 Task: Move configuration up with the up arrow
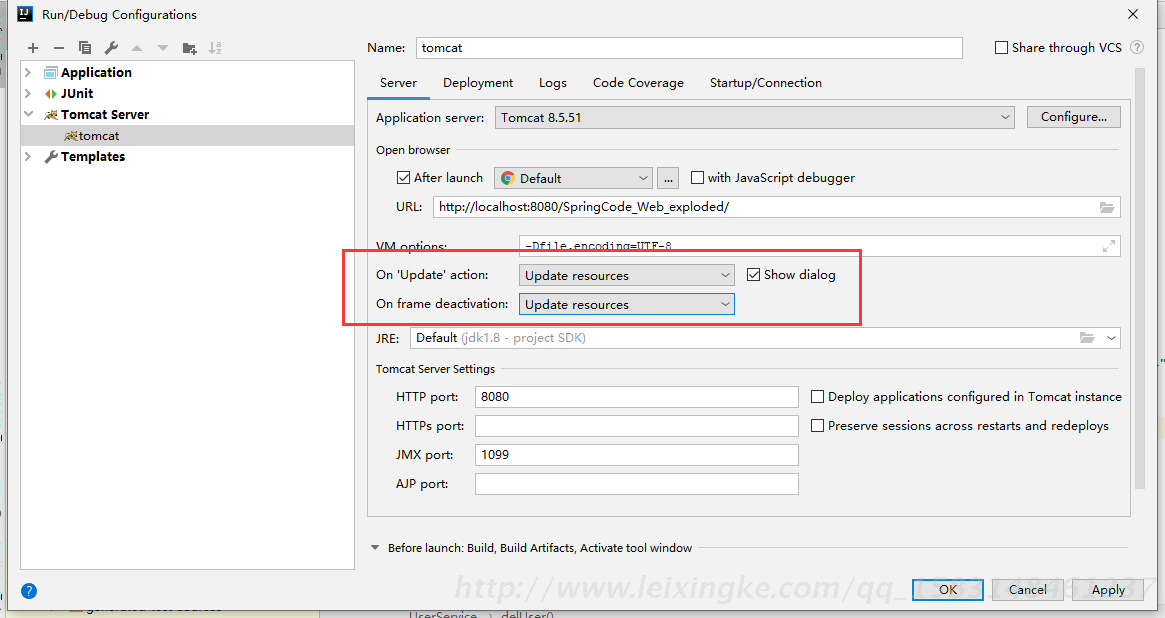(x=137, y=48)
